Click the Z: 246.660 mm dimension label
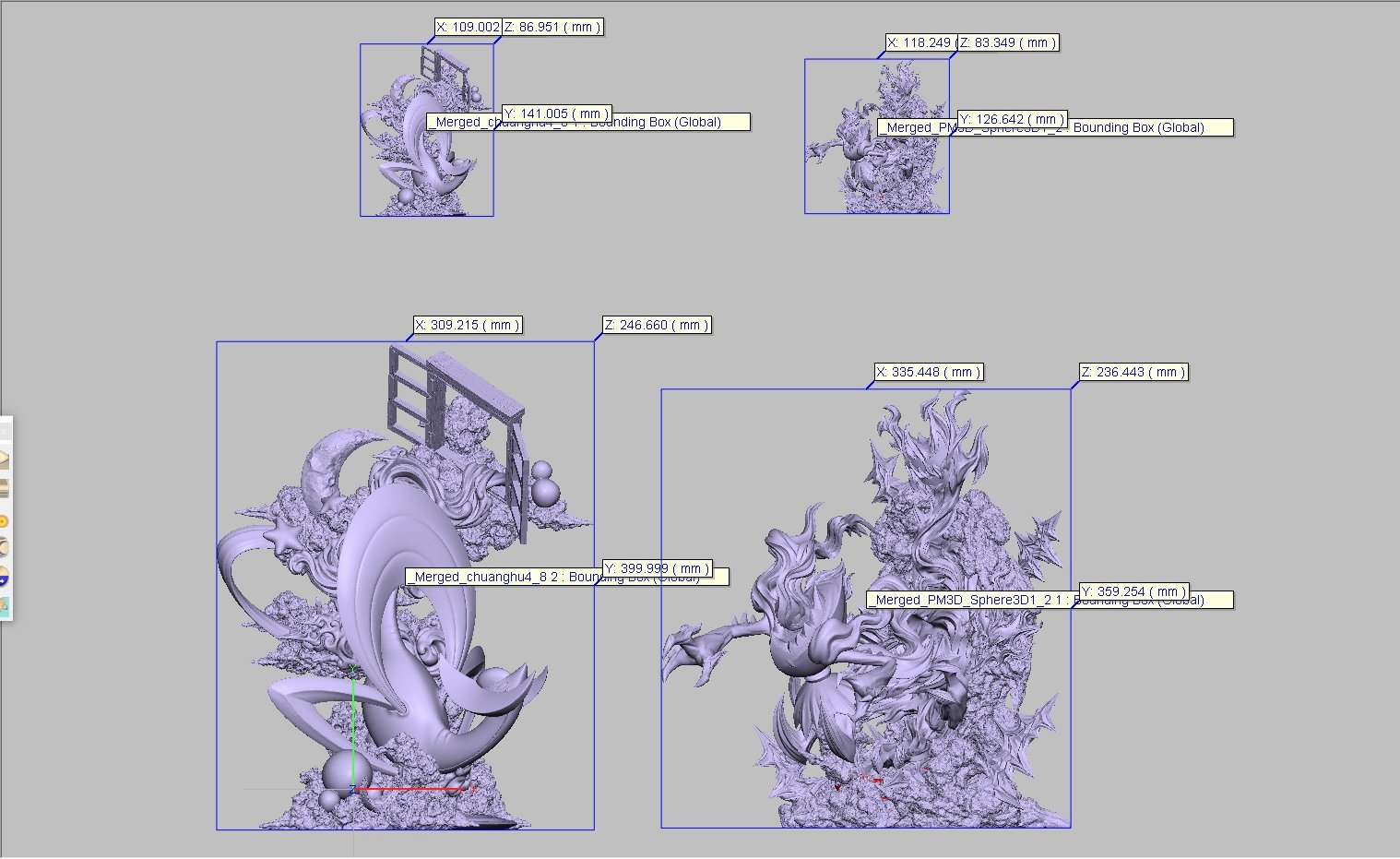 (x=657, y=325)
